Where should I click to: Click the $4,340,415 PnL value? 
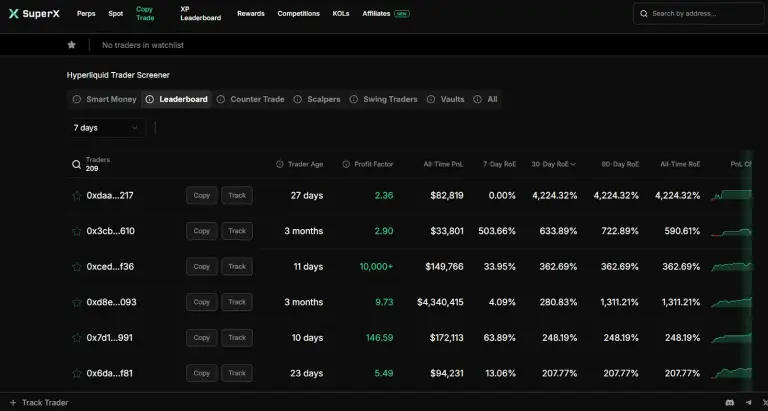click(x=440, y=302)
